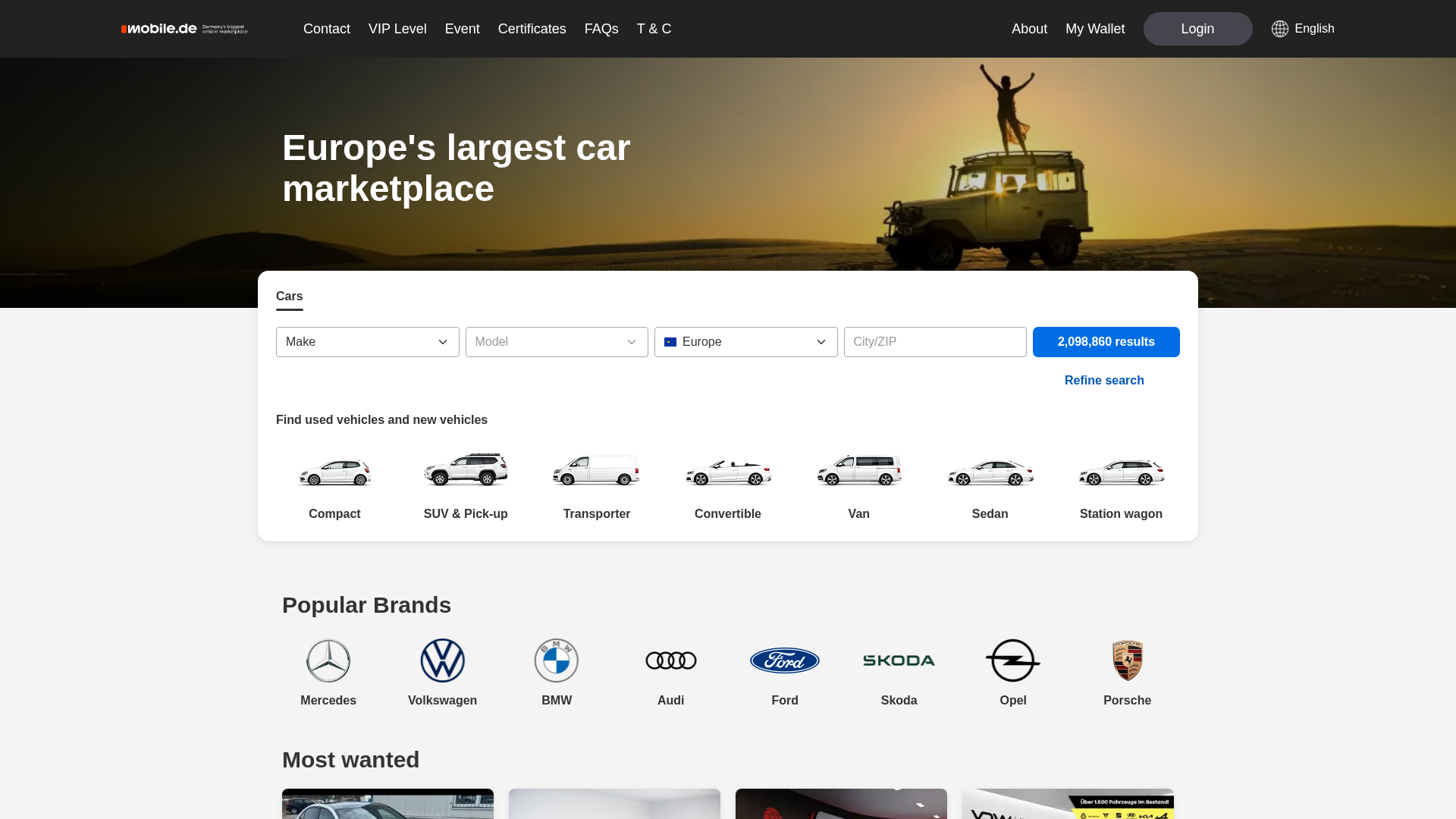The image size is (1456, 819).
Task: Choose the Mercedes brand logo
Action: 328,661
